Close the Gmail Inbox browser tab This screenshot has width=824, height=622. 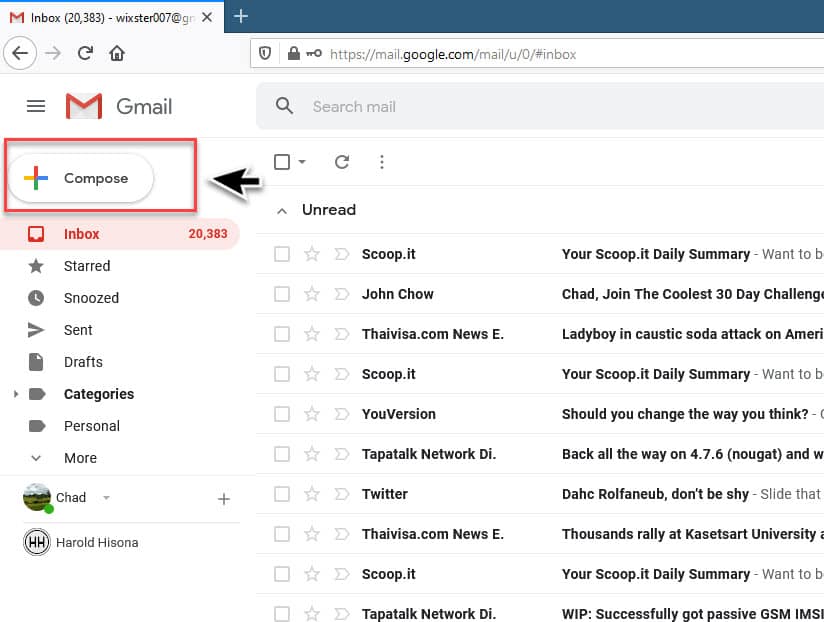tap(207, 17)
